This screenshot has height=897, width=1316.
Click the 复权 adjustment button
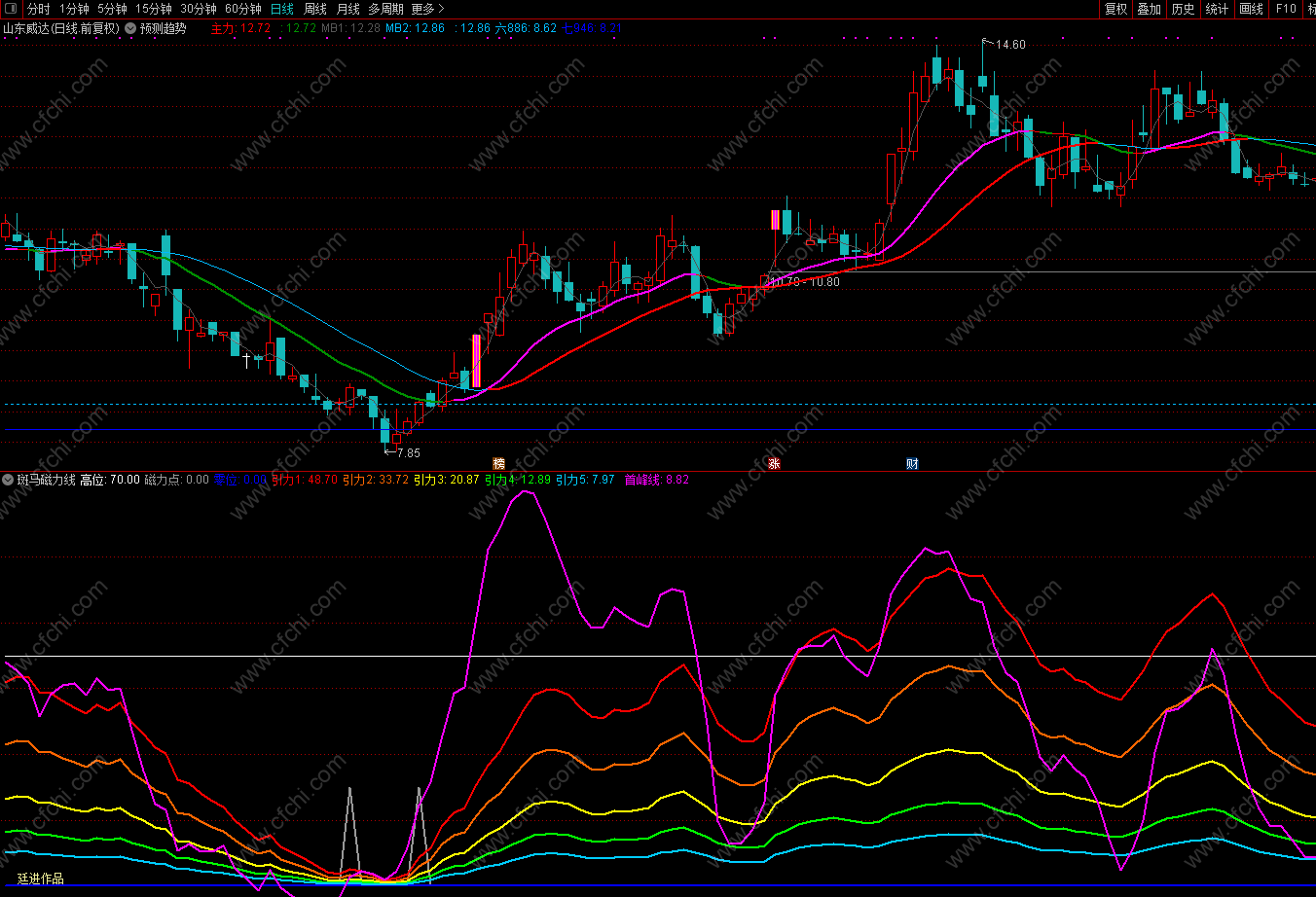tap(1115, 9)
